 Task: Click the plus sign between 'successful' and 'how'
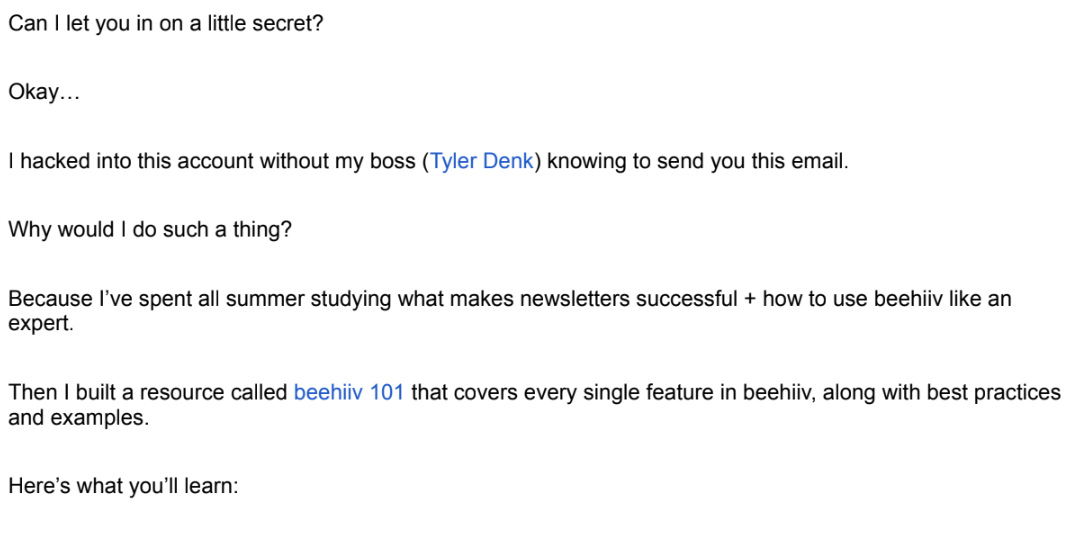point(750,299)
